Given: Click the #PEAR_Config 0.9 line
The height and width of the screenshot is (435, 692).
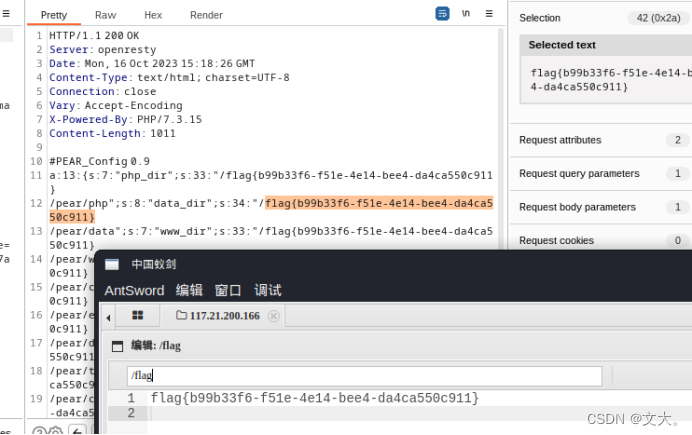Looking at the screenshot, I should click(99, 161).
